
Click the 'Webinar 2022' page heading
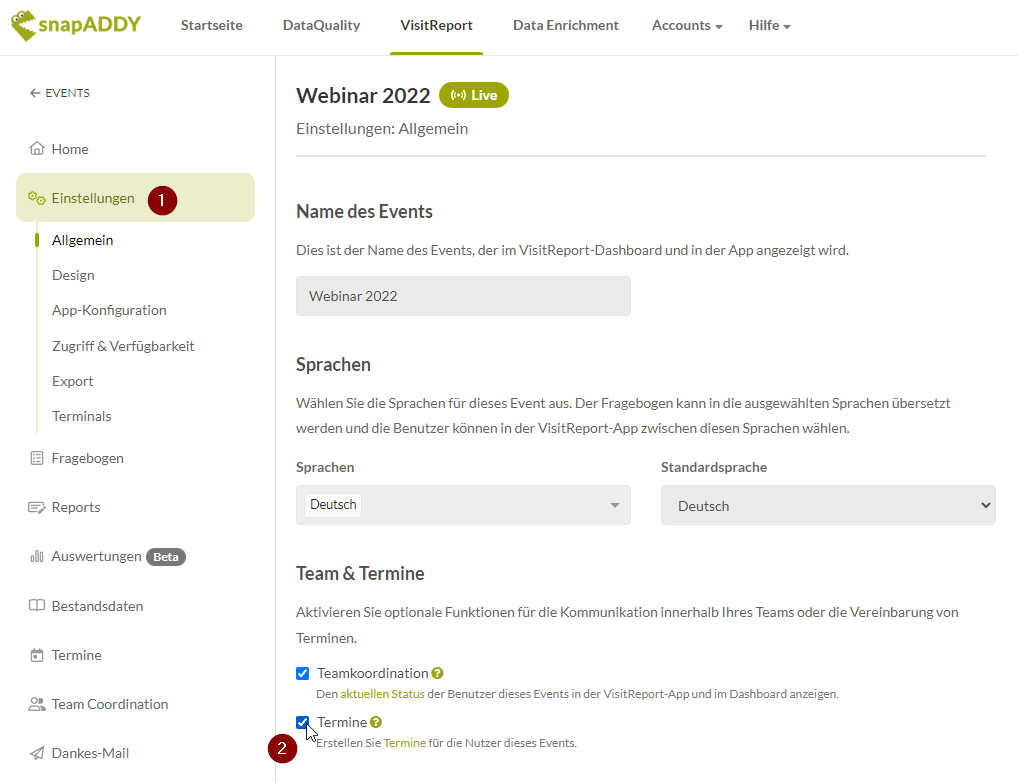(x=363, y=95)
